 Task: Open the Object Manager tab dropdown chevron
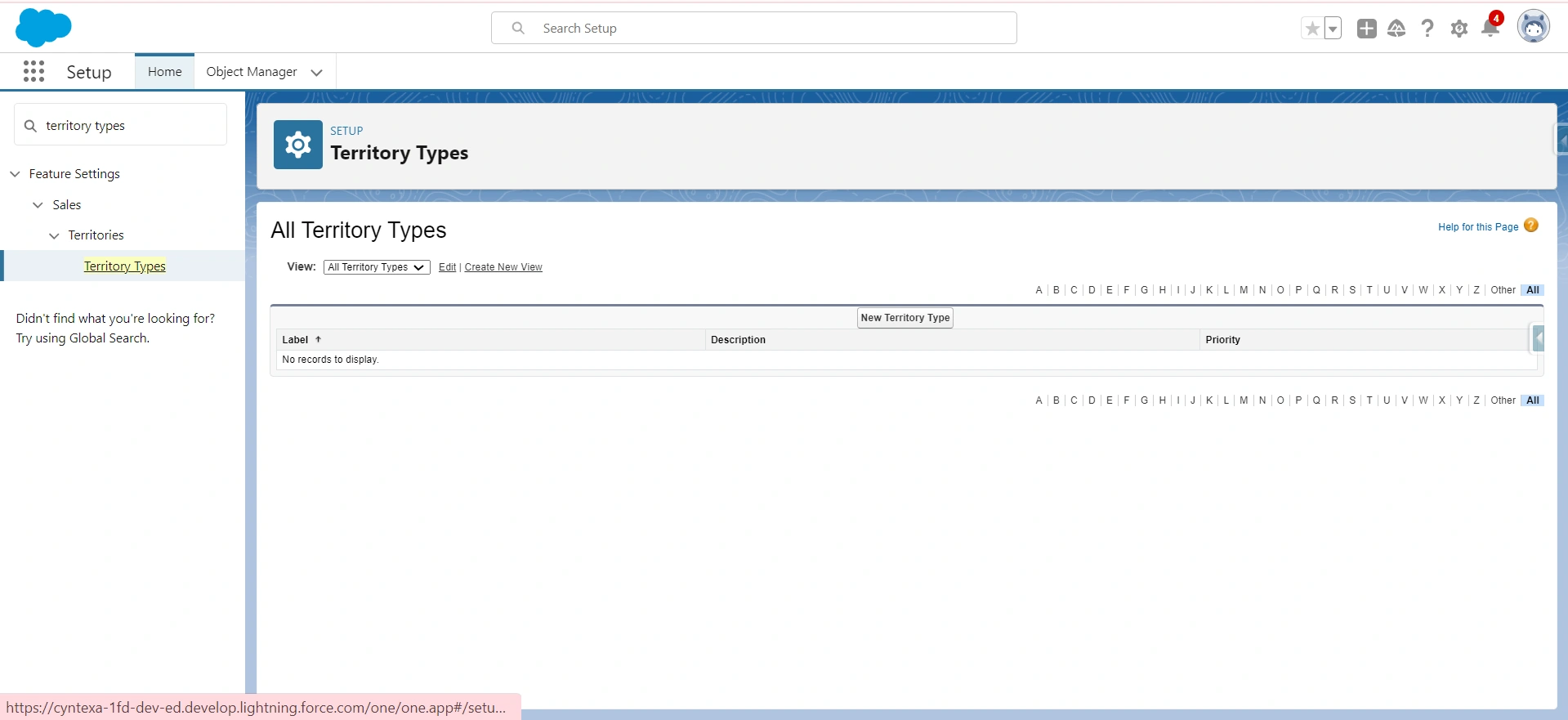coord(317,73)
